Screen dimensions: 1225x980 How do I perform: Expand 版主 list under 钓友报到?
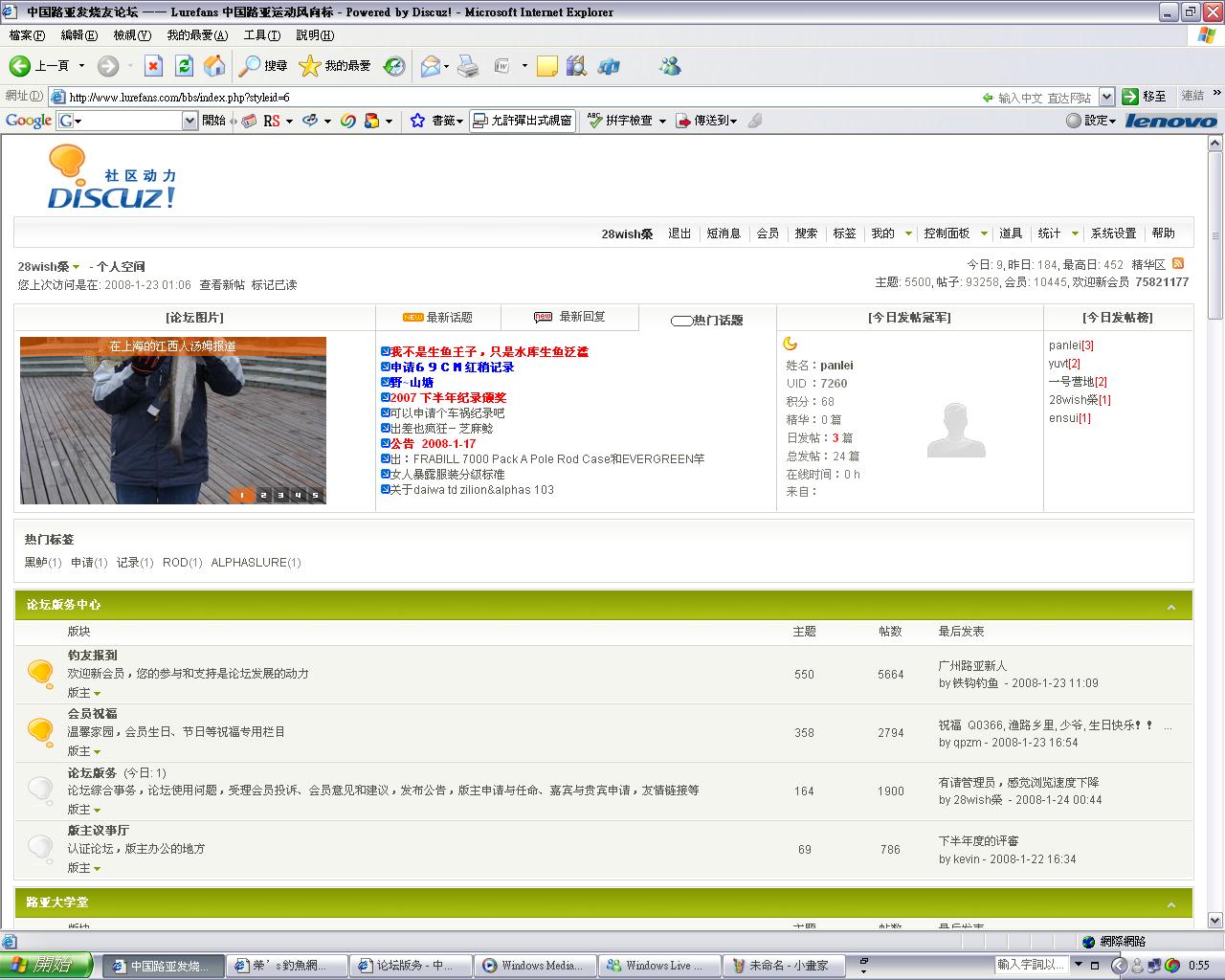[84, 693]
